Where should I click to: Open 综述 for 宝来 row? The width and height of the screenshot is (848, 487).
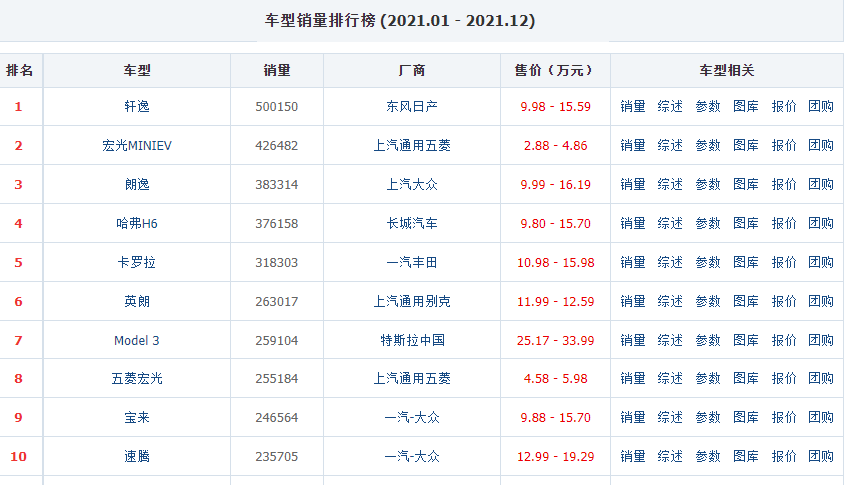click(x=670, y=417)
